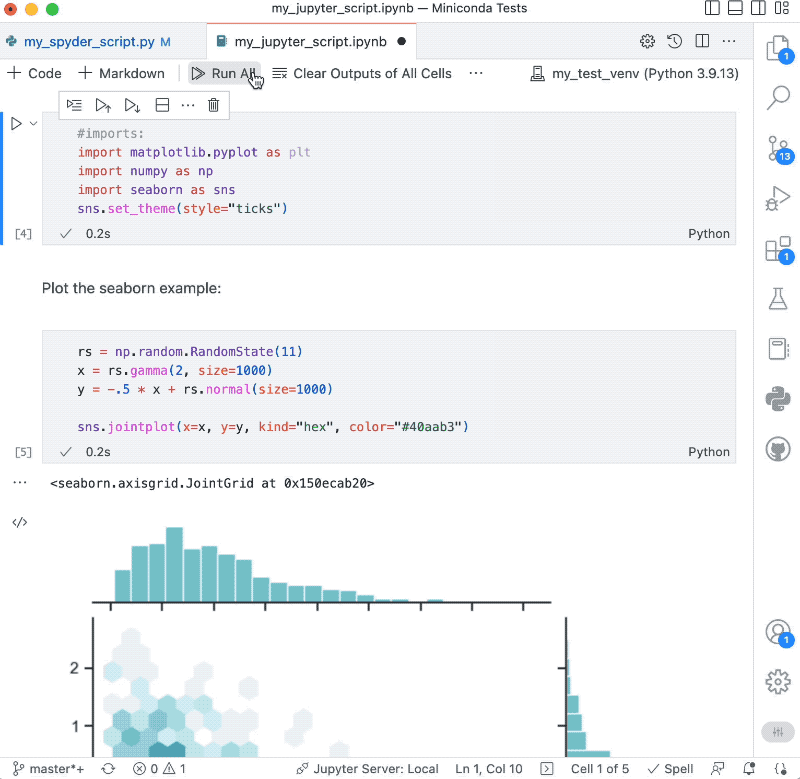
Task: Open more cell actions ellipsis in cell toolbar
Action: [188, 106]
